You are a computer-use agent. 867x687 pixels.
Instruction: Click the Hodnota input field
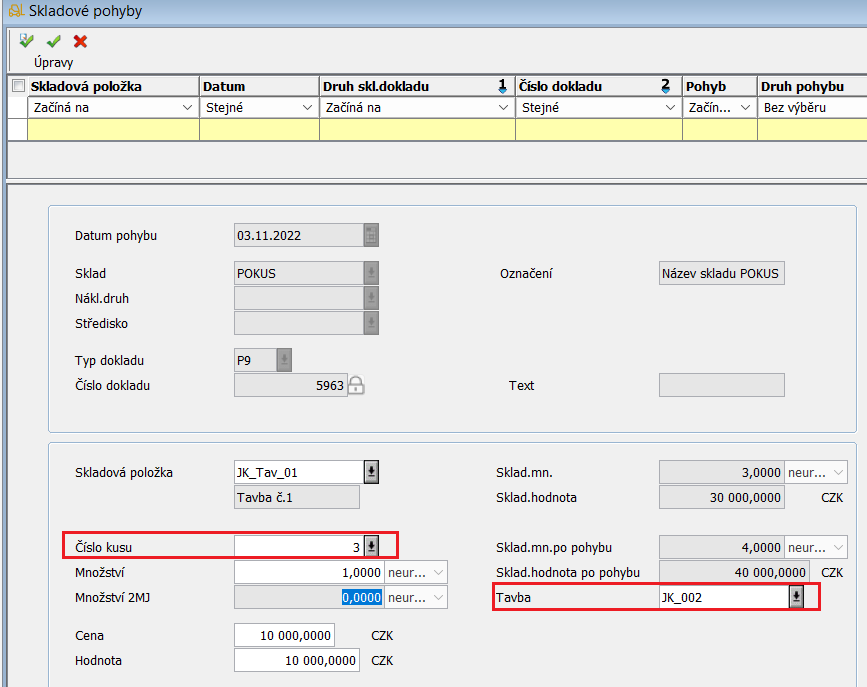click(296, 660)
